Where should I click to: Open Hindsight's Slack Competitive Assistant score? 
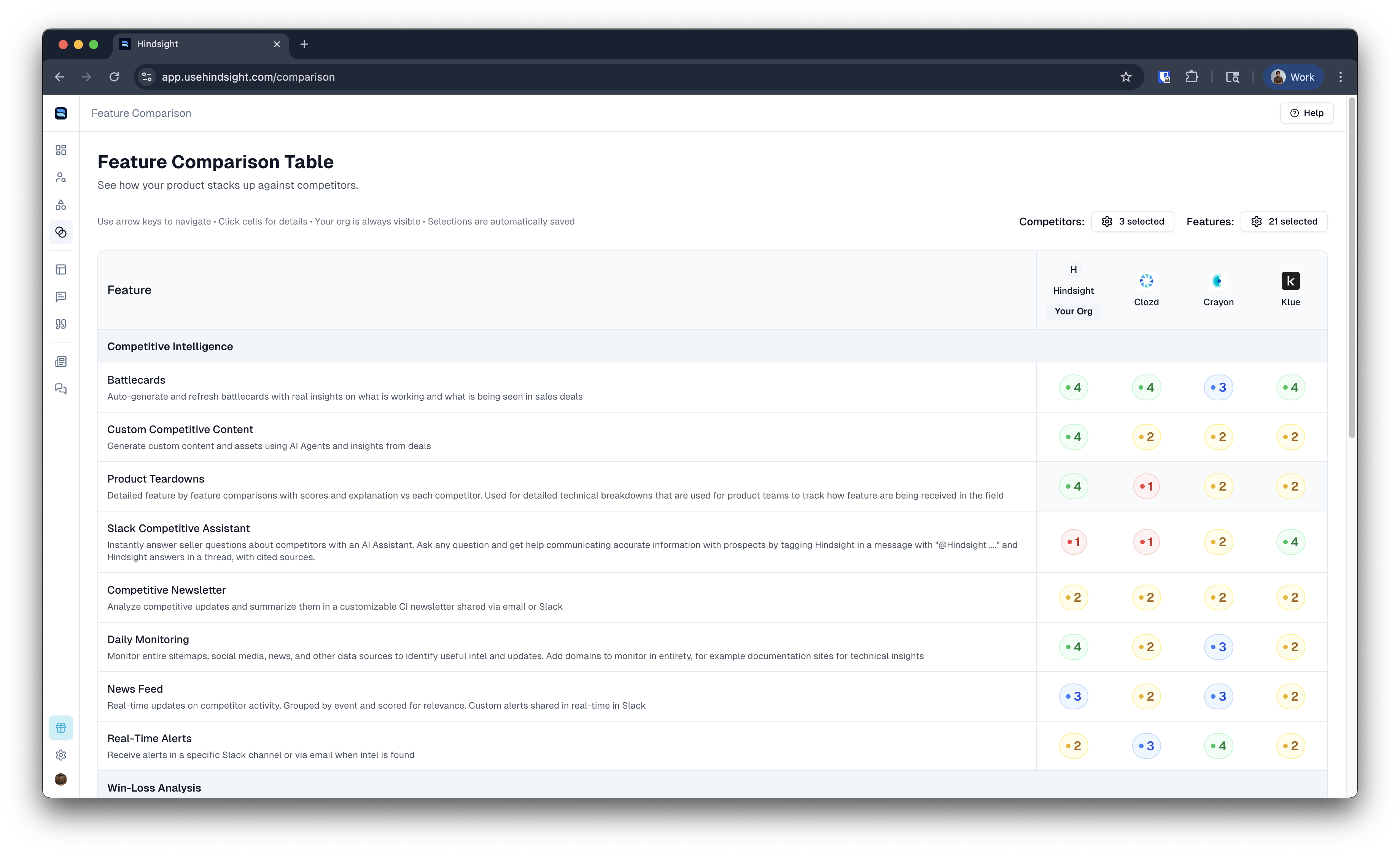tap(1073, 542)
